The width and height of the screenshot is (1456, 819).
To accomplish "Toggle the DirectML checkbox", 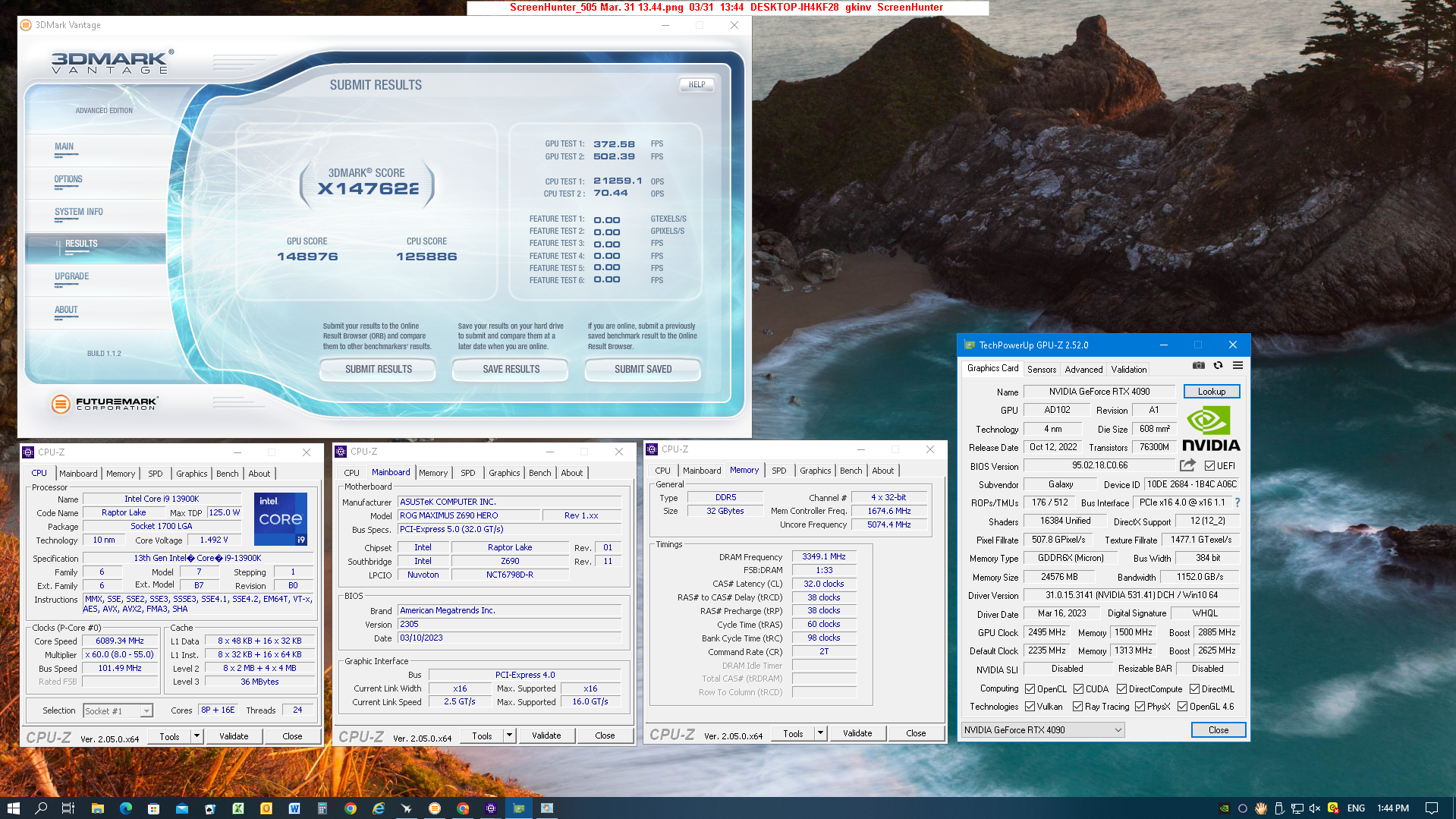I will (1194, 689).
